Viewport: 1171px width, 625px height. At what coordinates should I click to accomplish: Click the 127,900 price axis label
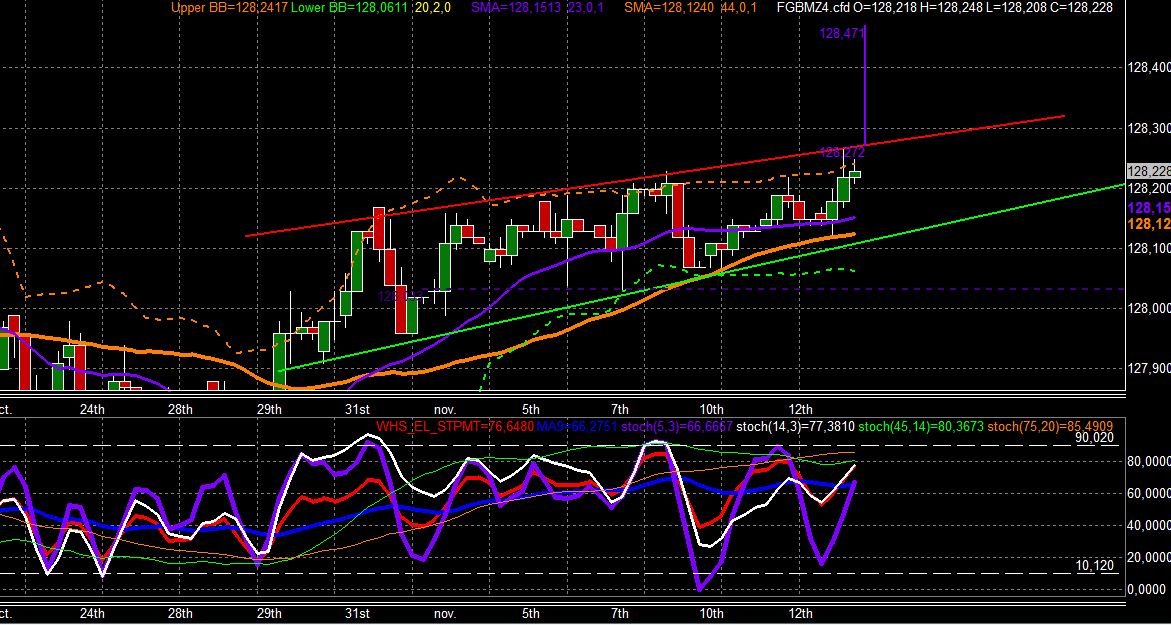[1149, 369]
